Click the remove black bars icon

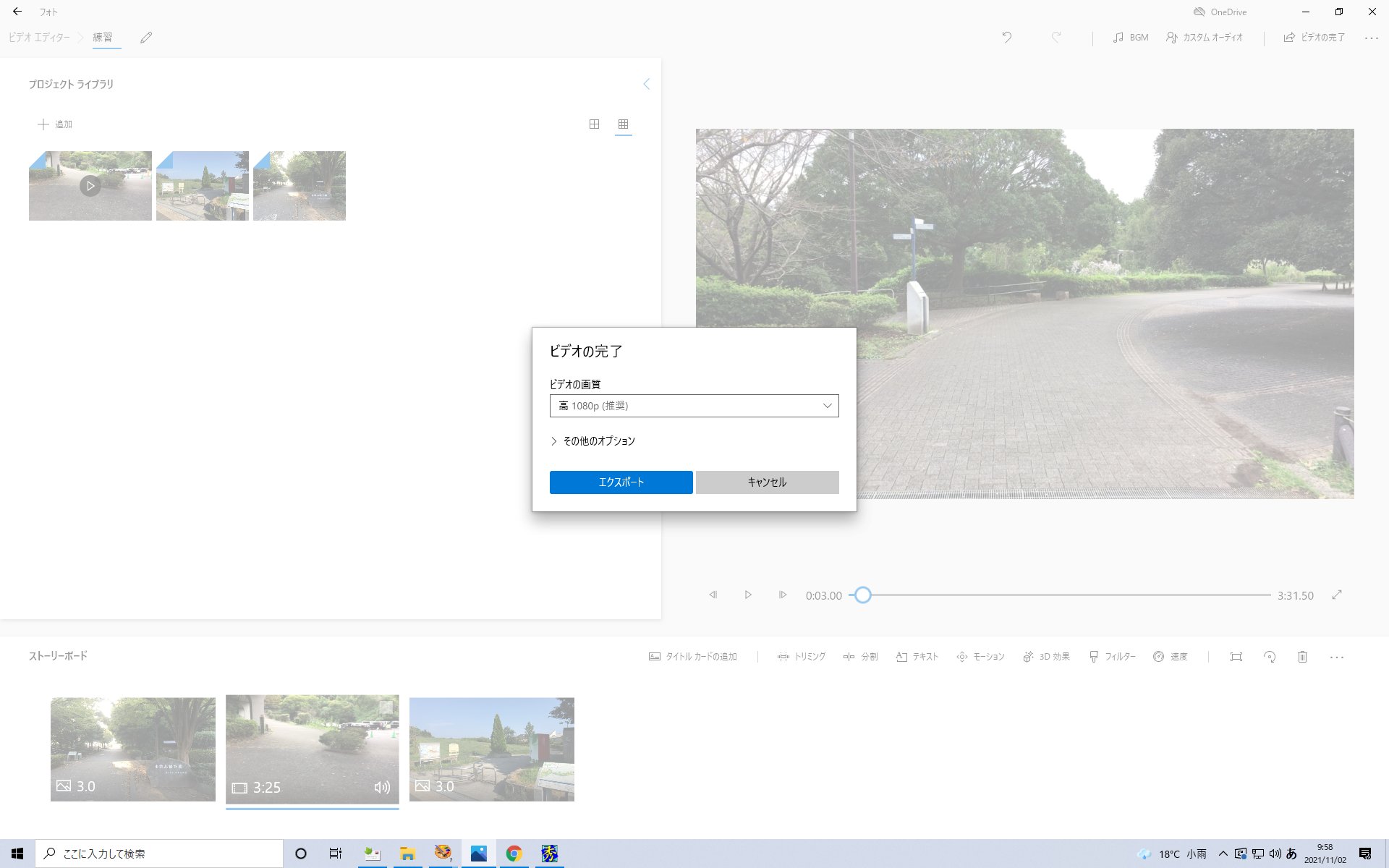1236,657
